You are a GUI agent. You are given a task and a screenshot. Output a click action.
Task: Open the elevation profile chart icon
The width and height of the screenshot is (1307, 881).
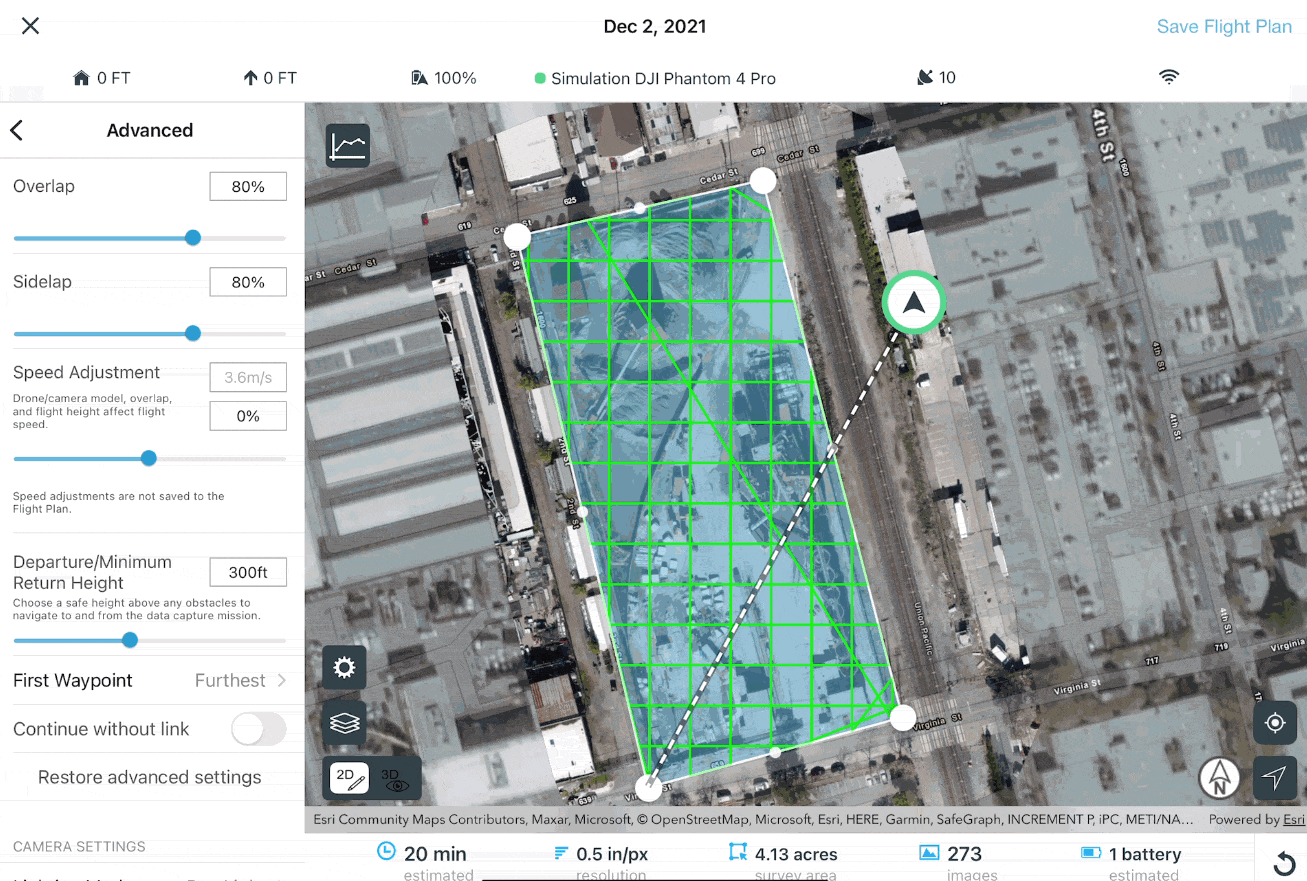point(347,146)
